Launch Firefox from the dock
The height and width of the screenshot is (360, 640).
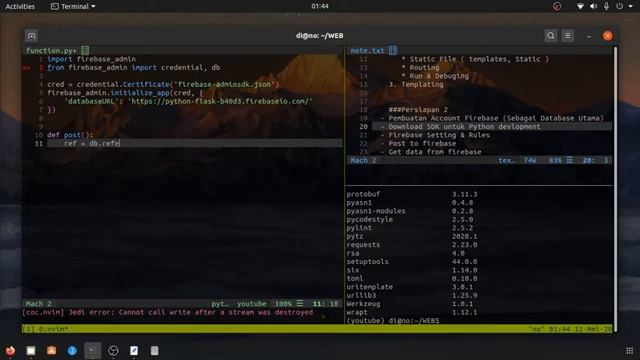[x=10, y=351]
